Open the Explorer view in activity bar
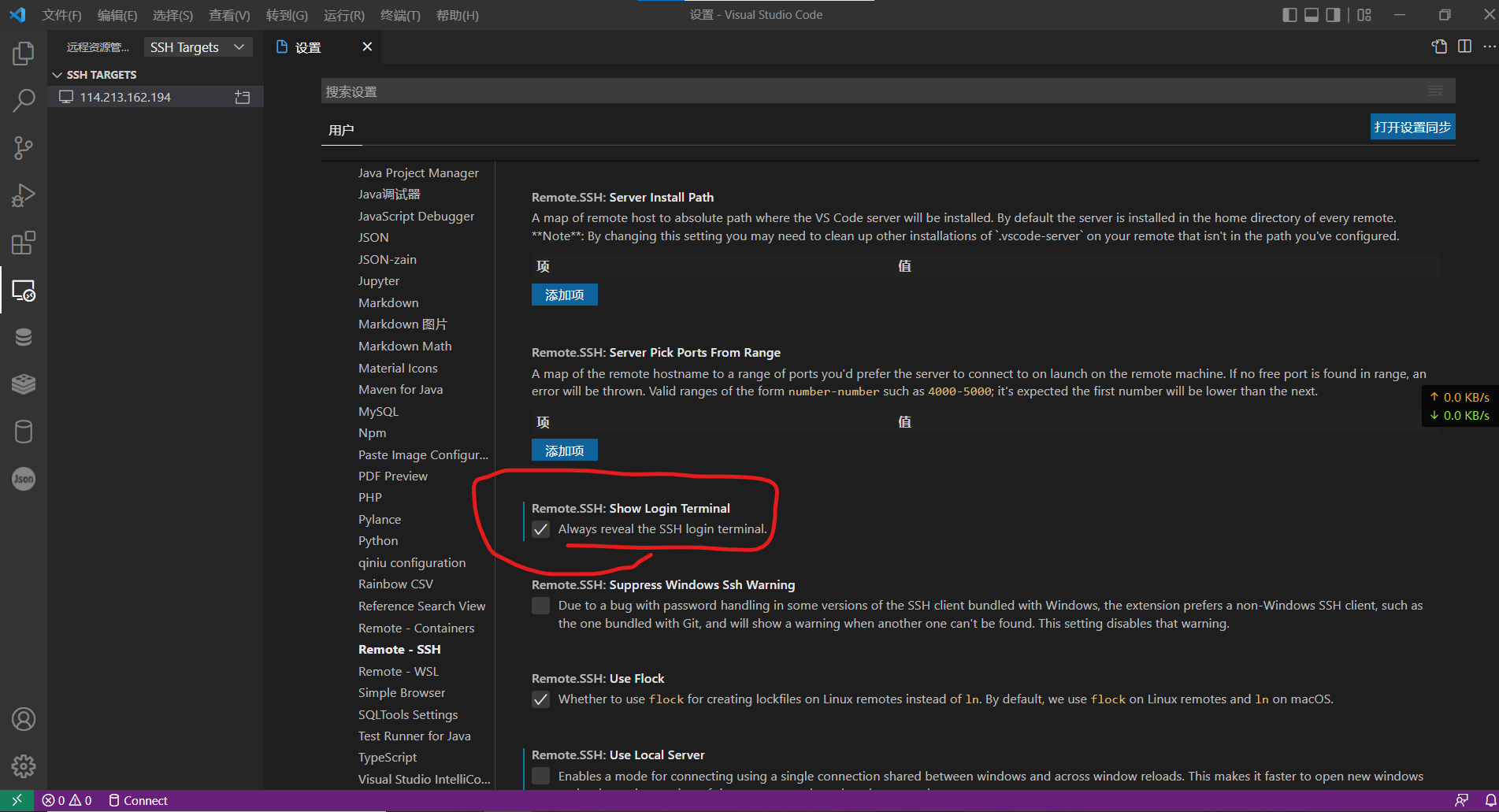Screen dimensions: 1499x812 point(24,54)
